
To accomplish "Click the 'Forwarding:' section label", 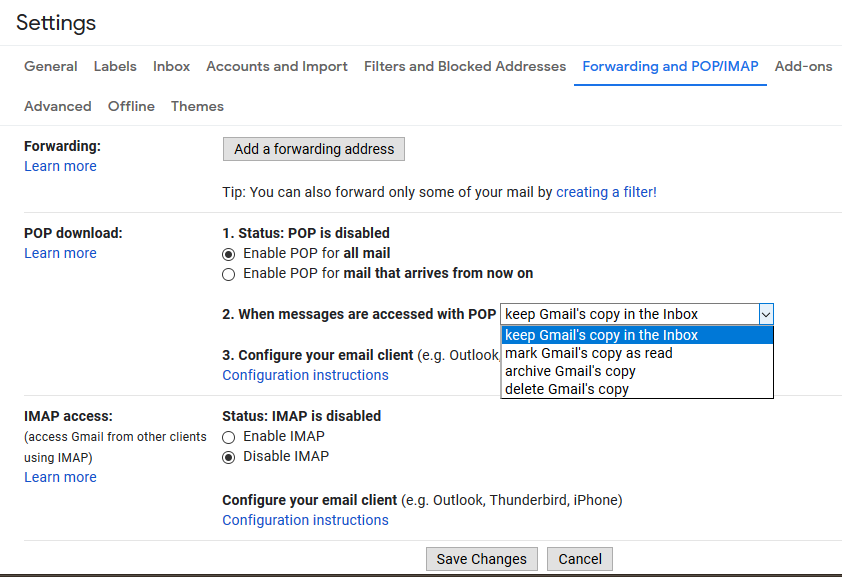I will (x=62, y=146).
